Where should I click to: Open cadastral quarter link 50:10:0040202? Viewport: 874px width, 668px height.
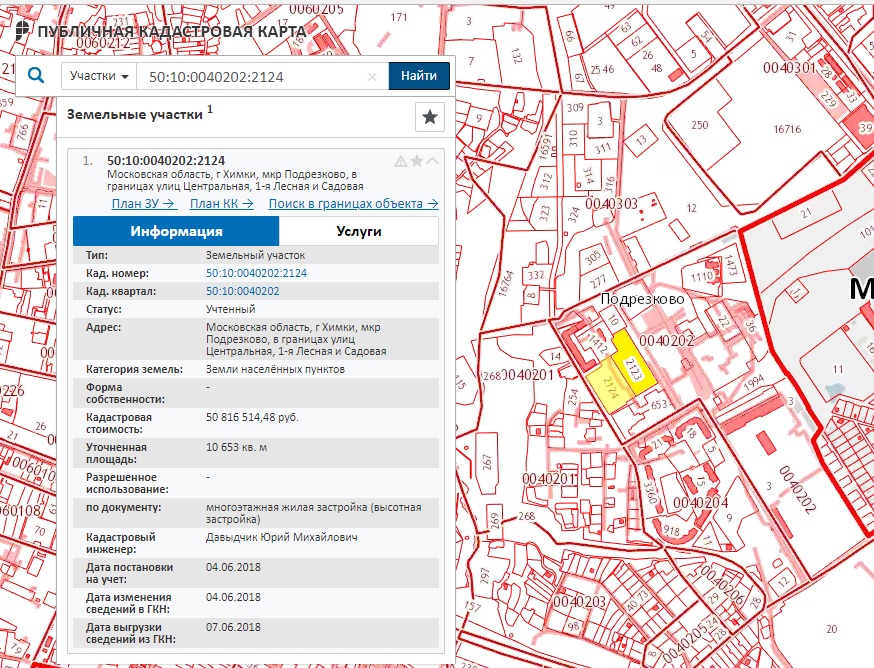(x=242, y=291)
